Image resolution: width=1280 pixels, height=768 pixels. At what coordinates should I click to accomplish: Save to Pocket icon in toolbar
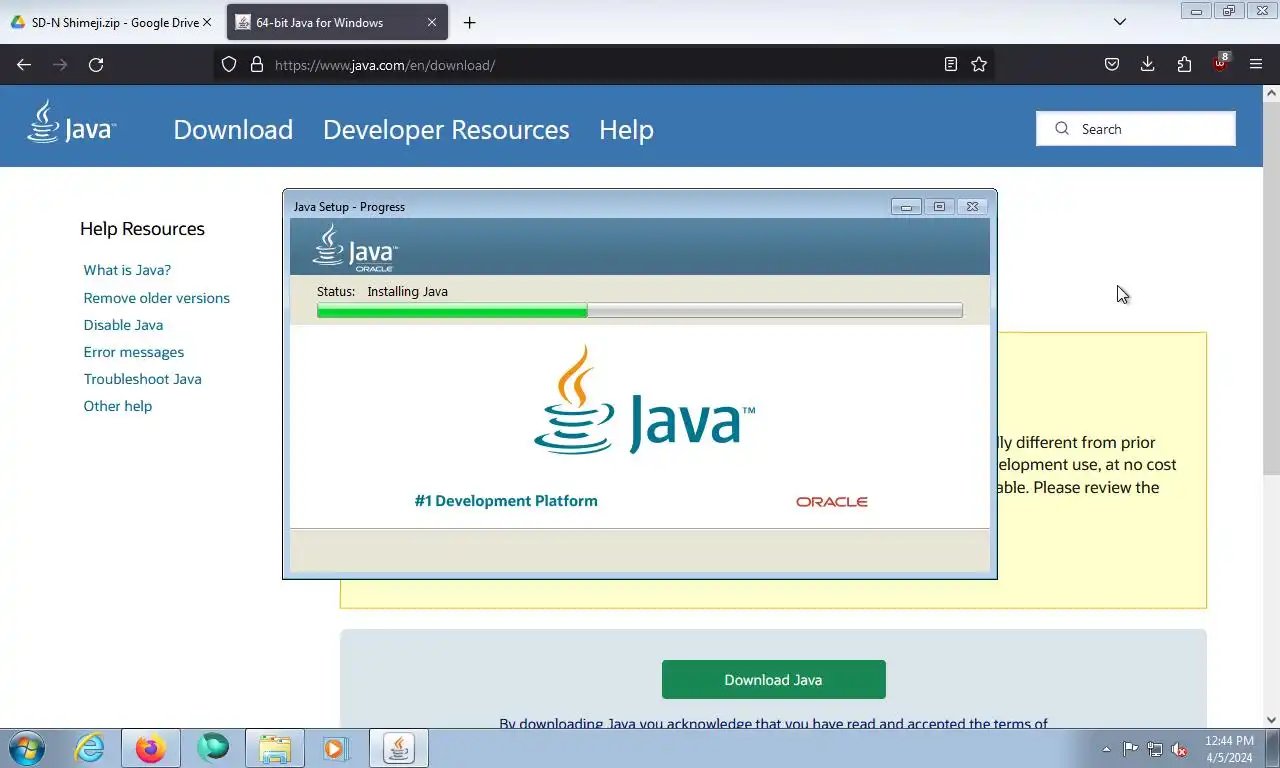tap(1112, 64)
